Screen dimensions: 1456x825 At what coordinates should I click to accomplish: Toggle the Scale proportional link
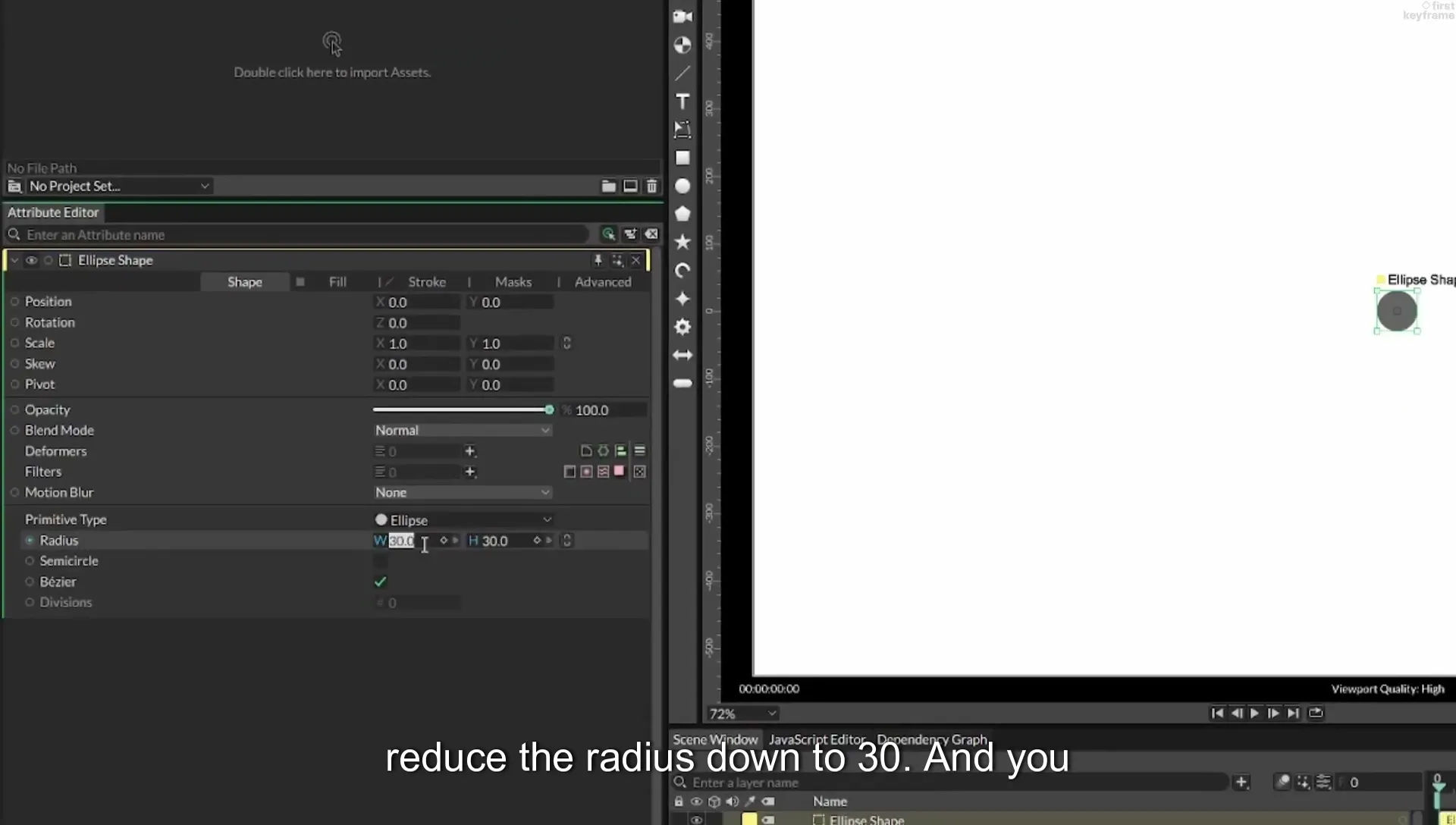click(x=566, y=343)
